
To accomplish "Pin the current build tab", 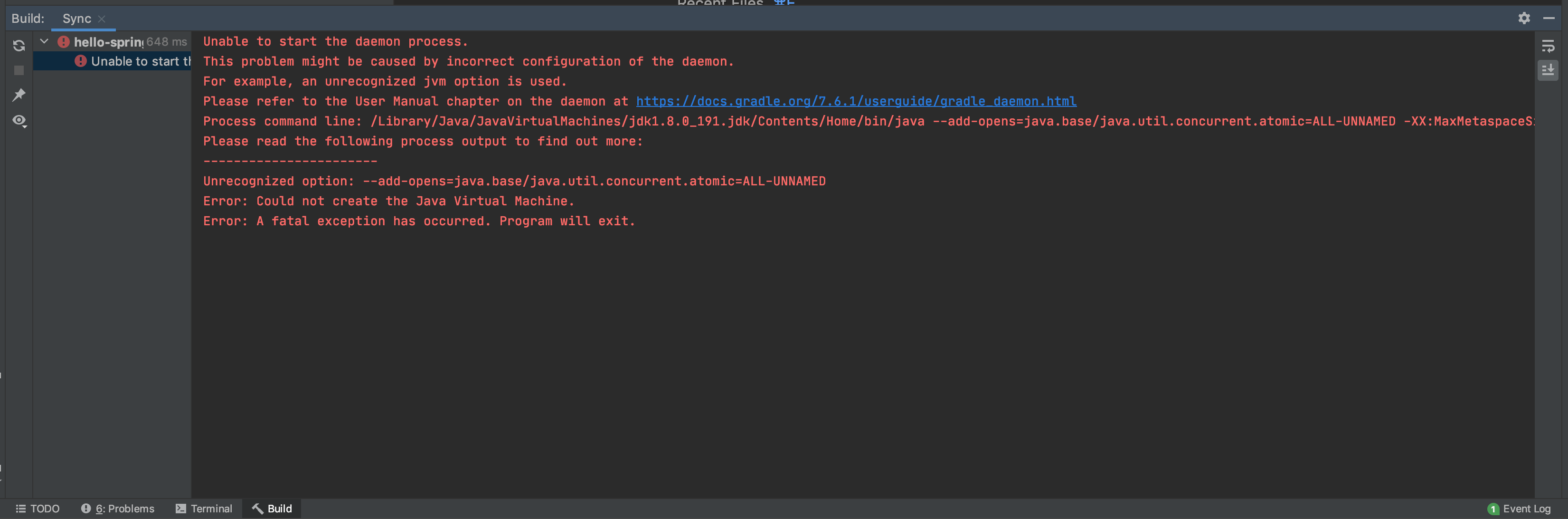I will click(x=19, y=95).
